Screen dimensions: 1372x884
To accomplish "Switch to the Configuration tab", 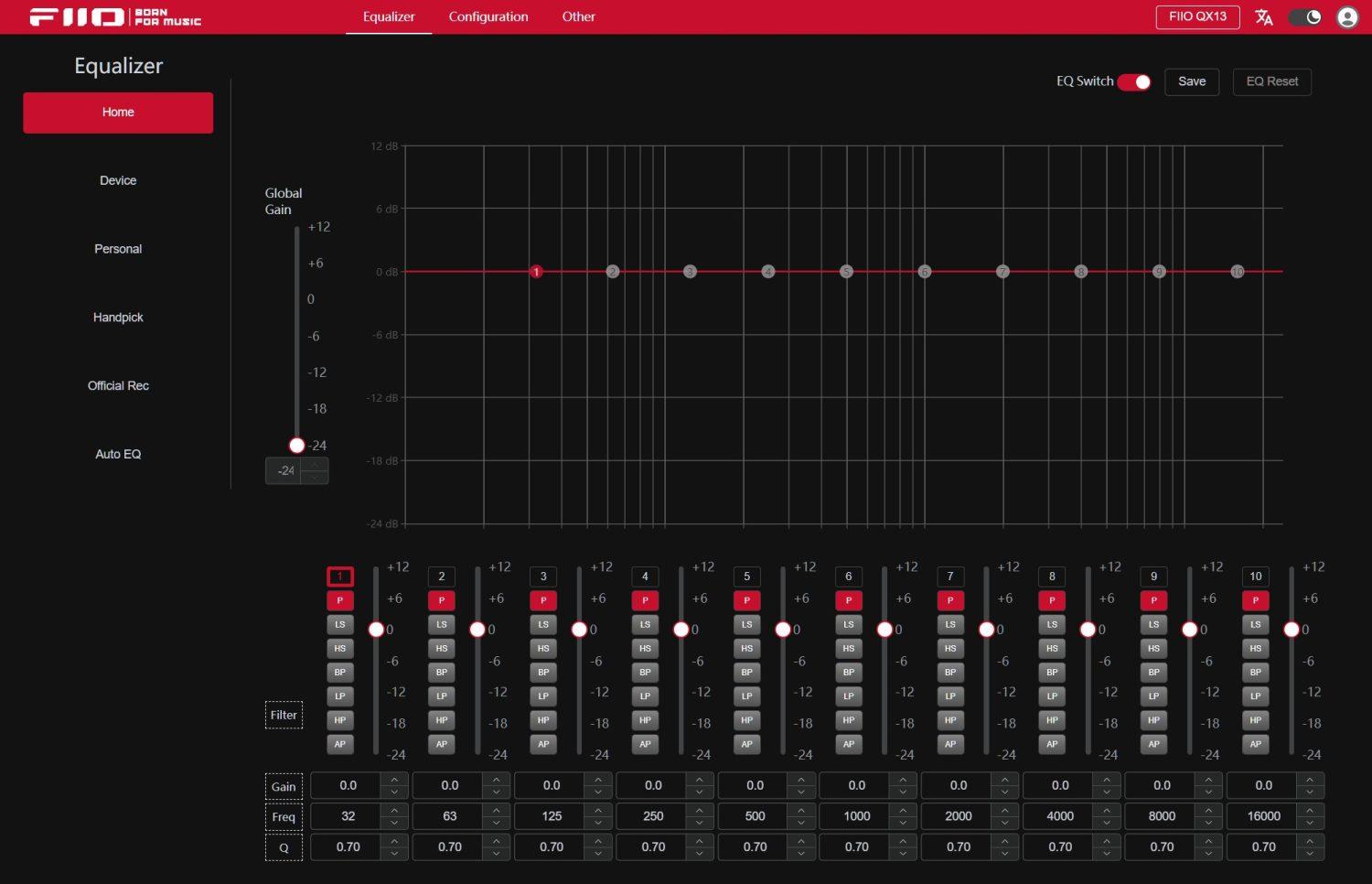I will click(488, 17).
